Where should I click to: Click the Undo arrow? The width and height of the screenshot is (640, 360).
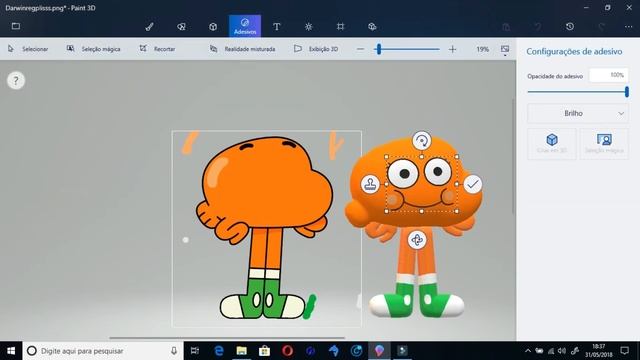[x=538, y=27]
